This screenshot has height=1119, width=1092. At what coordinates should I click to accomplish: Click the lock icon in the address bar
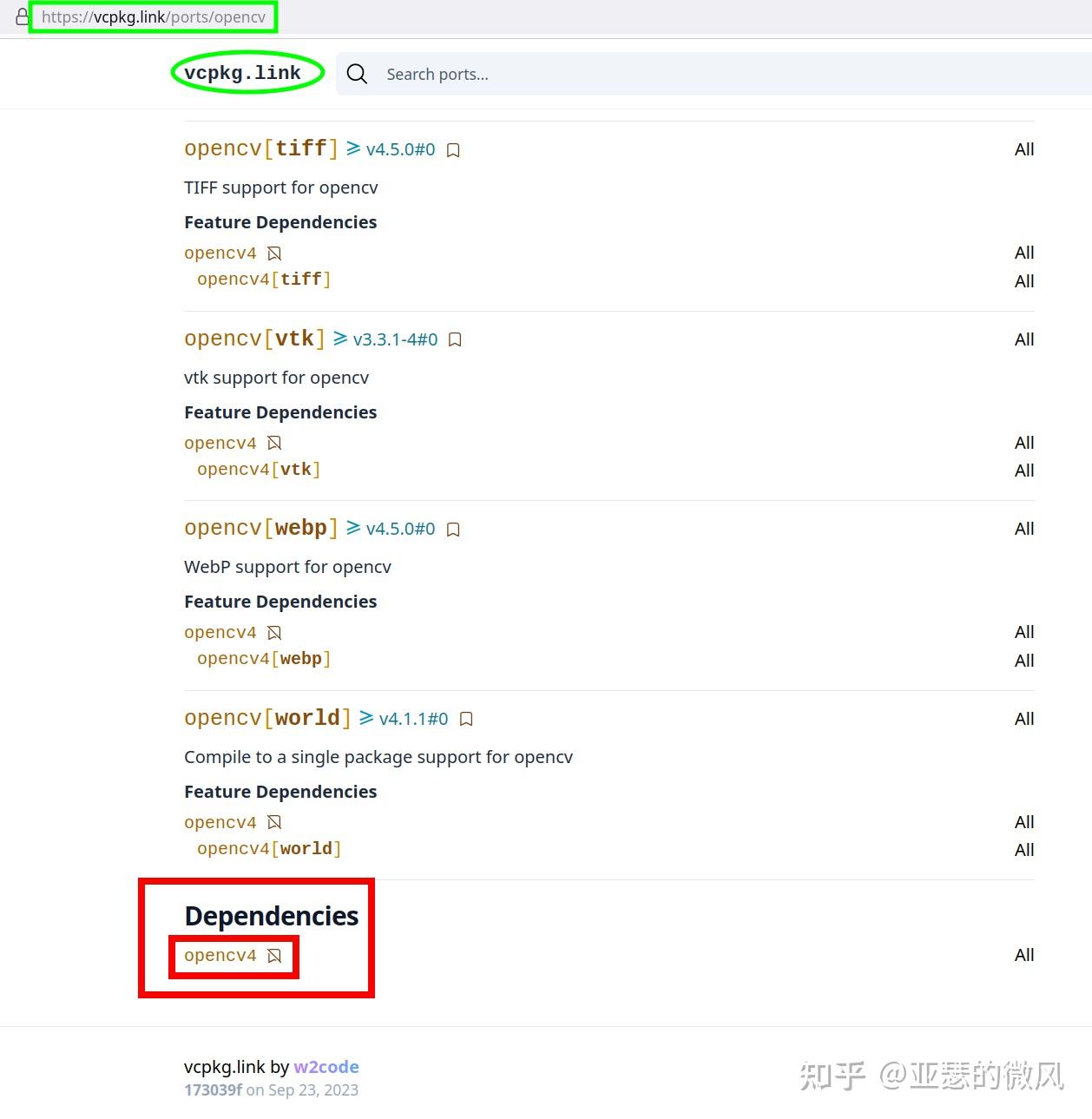click(x=23, y=16)
